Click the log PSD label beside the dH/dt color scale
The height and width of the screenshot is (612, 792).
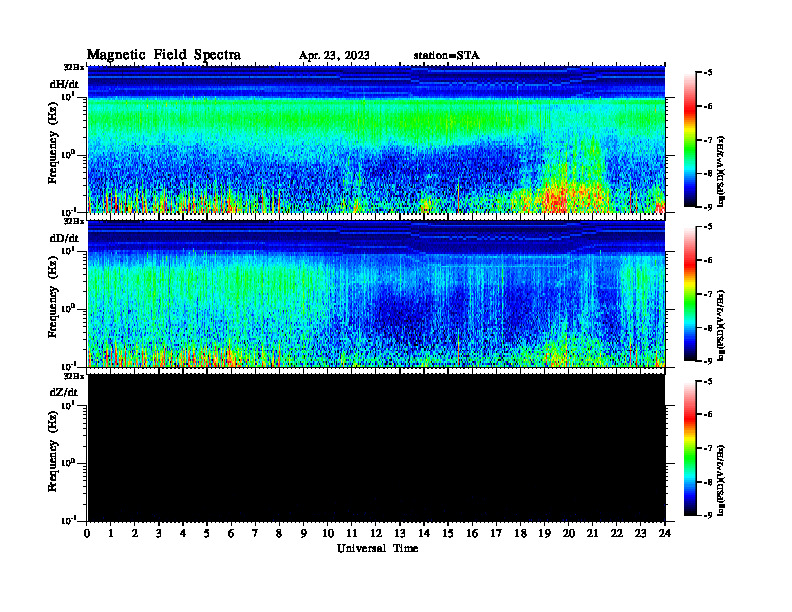pyautogui.click(x=721, y=170)
